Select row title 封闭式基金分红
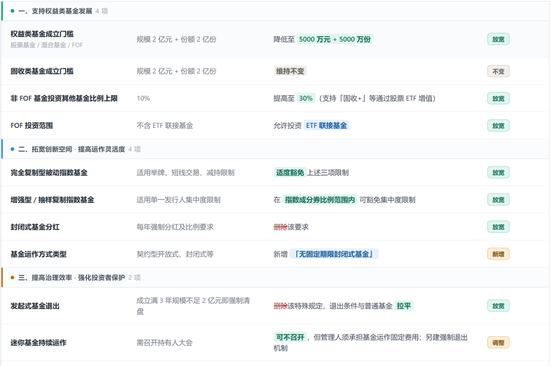This screenshot has height=366, width=550. pyautogui.click(x=35, y=227)
